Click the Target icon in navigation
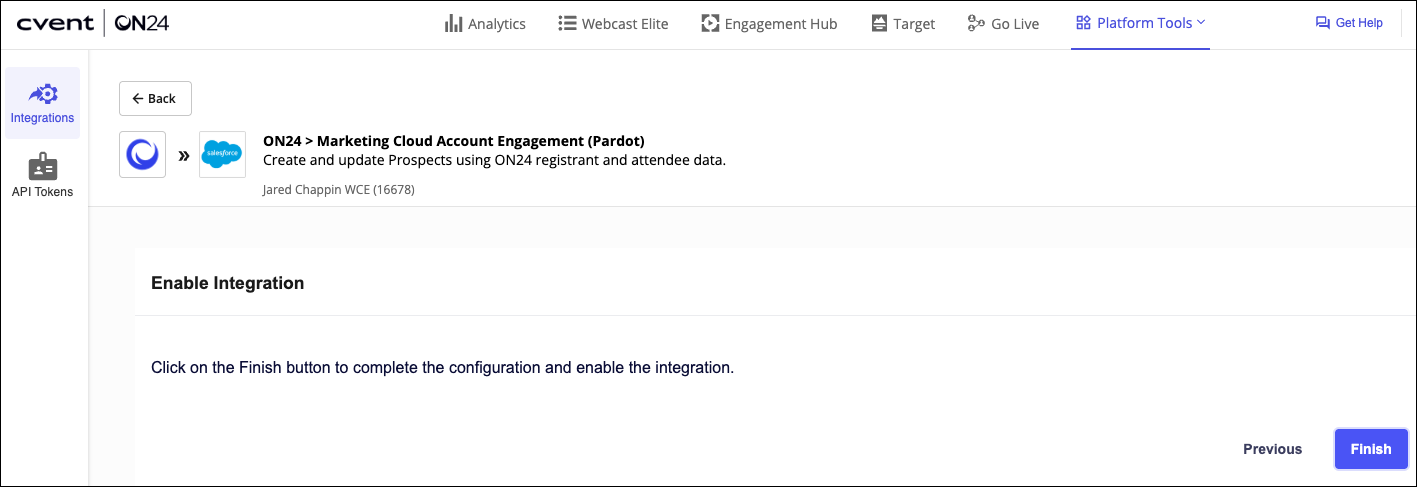This screenshot has height=487, width=1417. click(x=879, y=23)
